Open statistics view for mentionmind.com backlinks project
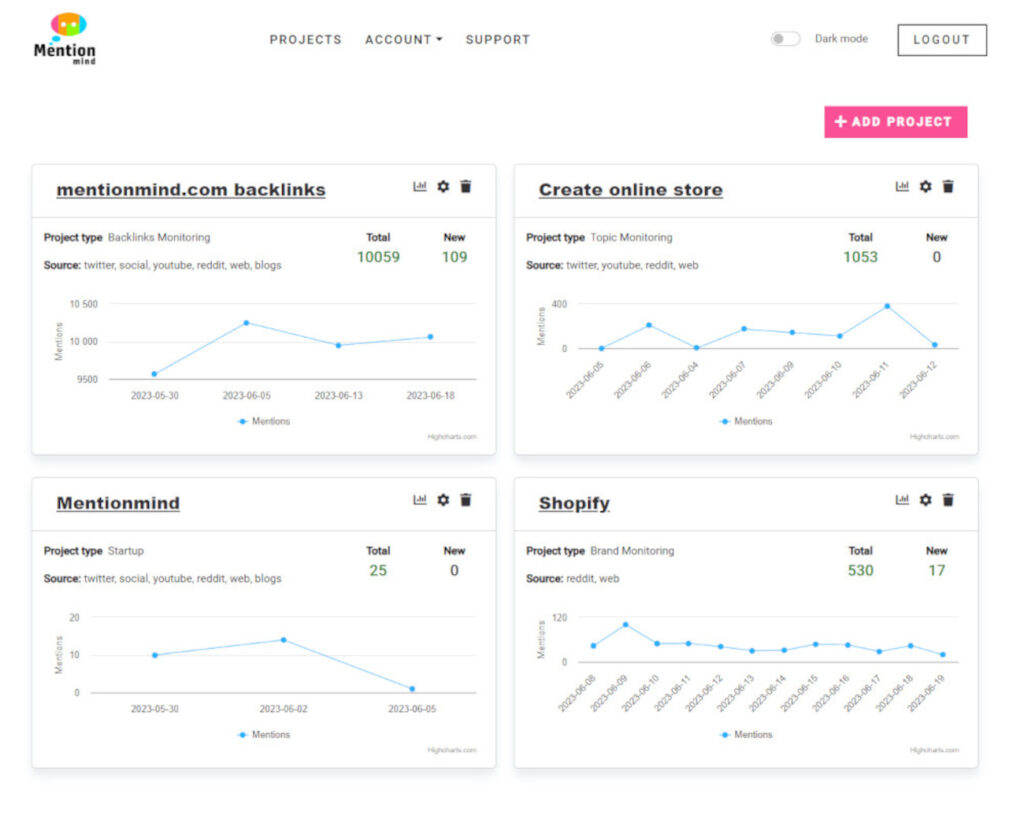Screen dimensions: 1024x827 [420, 186]
